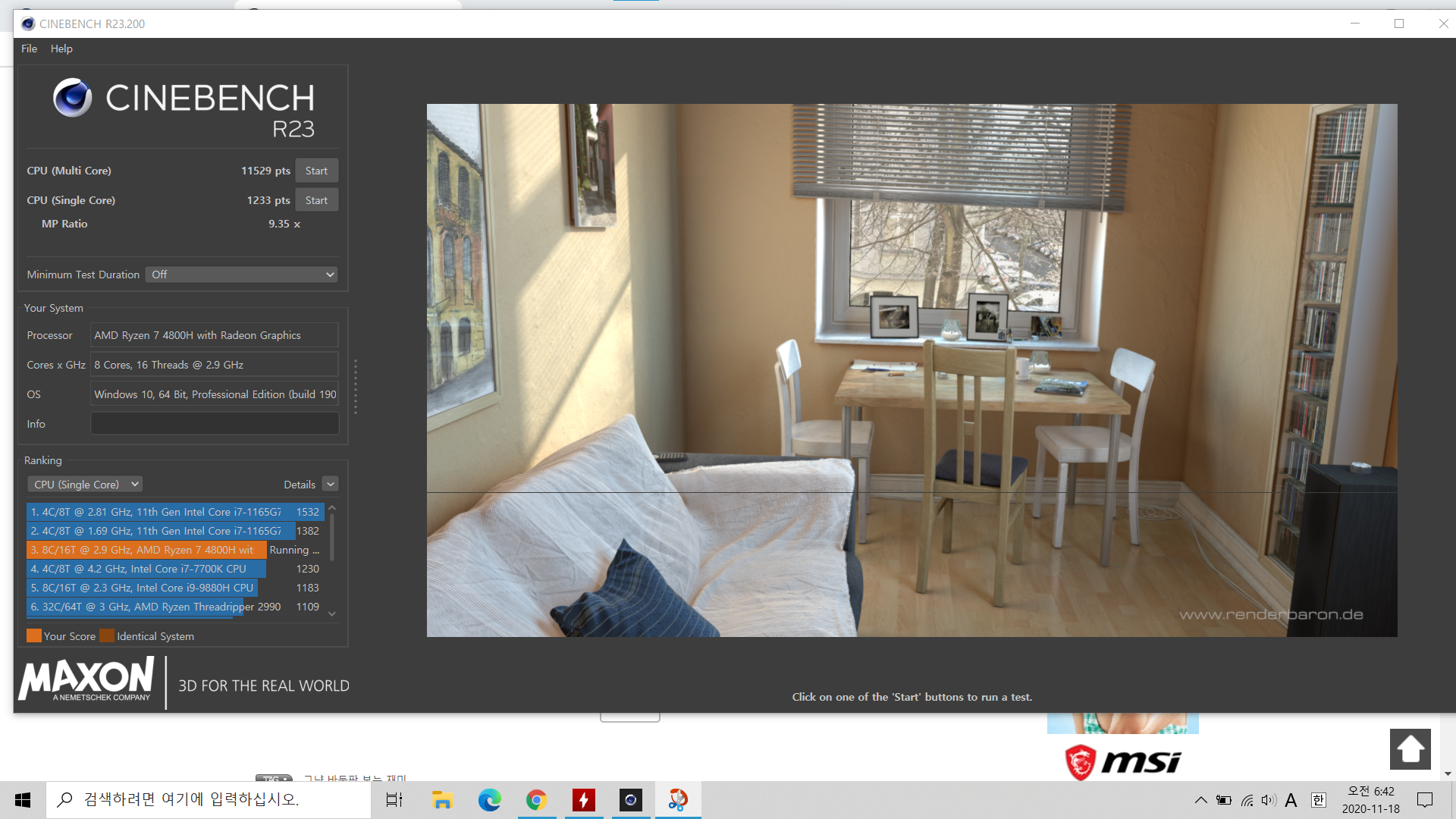Start the CPU Single Core test
1456x819 pixels.
316,200
